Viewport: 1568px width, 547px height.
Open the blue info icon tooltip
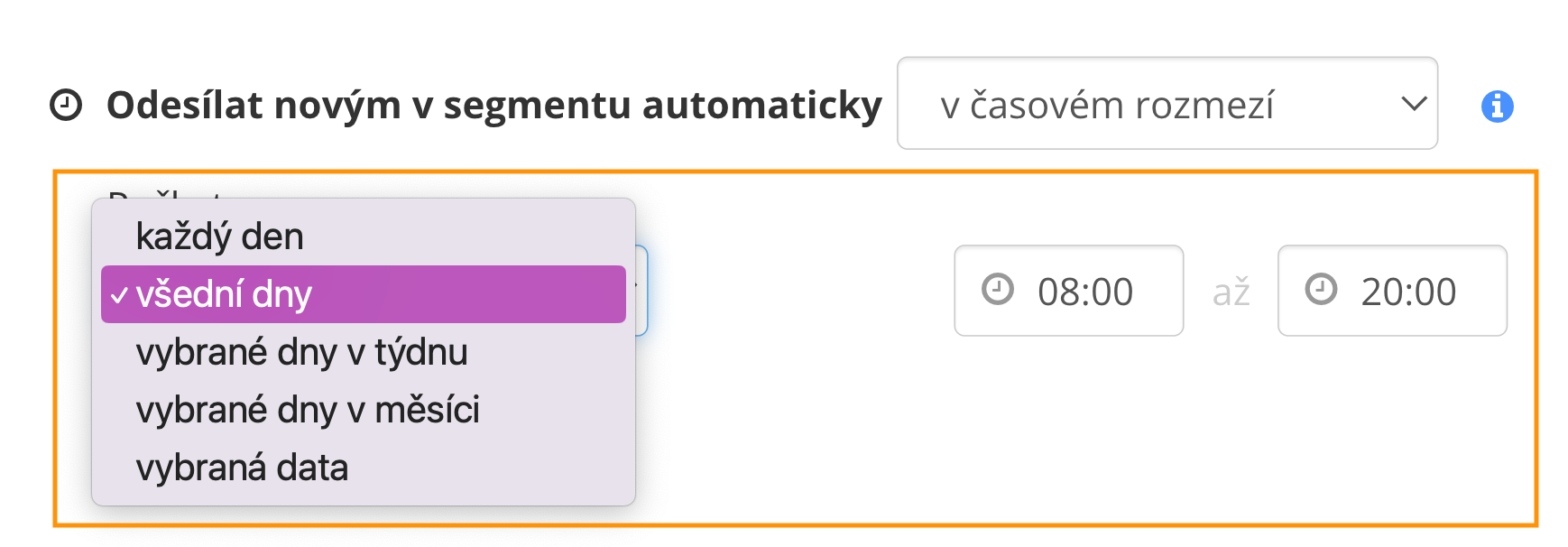point(1497,107)
